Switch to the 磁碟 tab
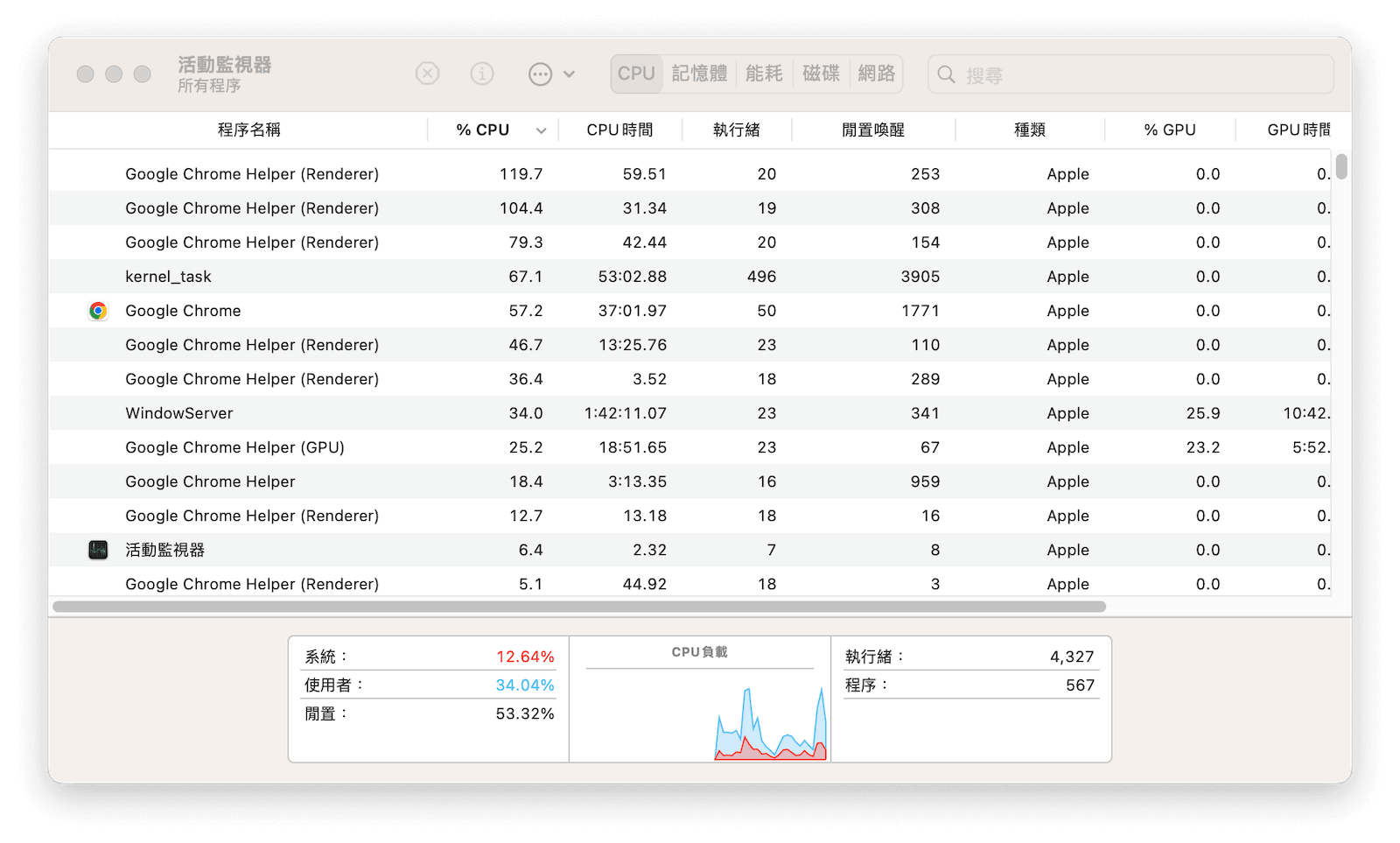Viewport: 1400px width, 843px height. tap(821, 74)
